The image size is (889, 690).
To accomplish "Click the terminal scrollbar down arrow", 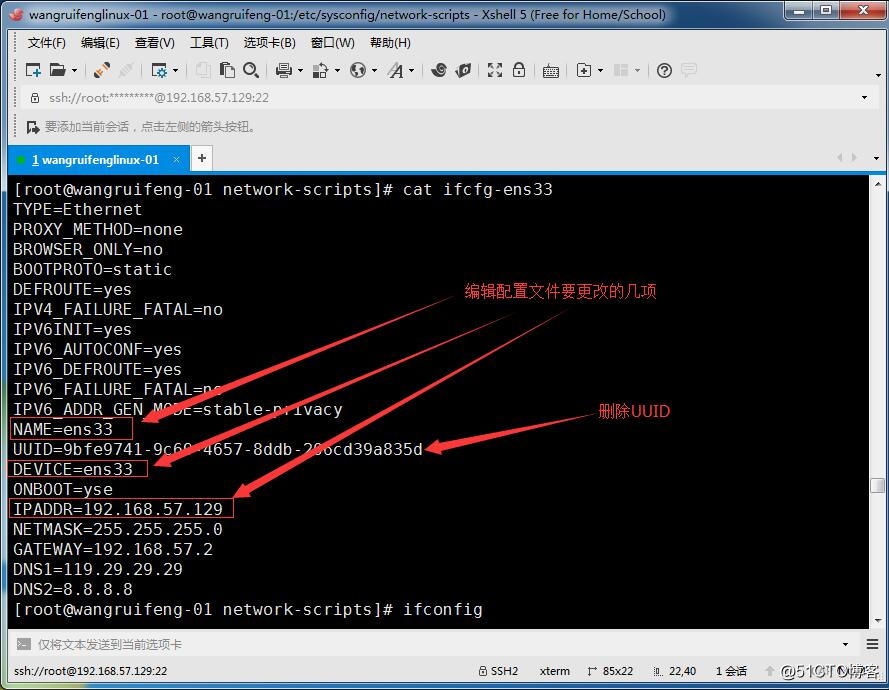I will coord(878,621).
